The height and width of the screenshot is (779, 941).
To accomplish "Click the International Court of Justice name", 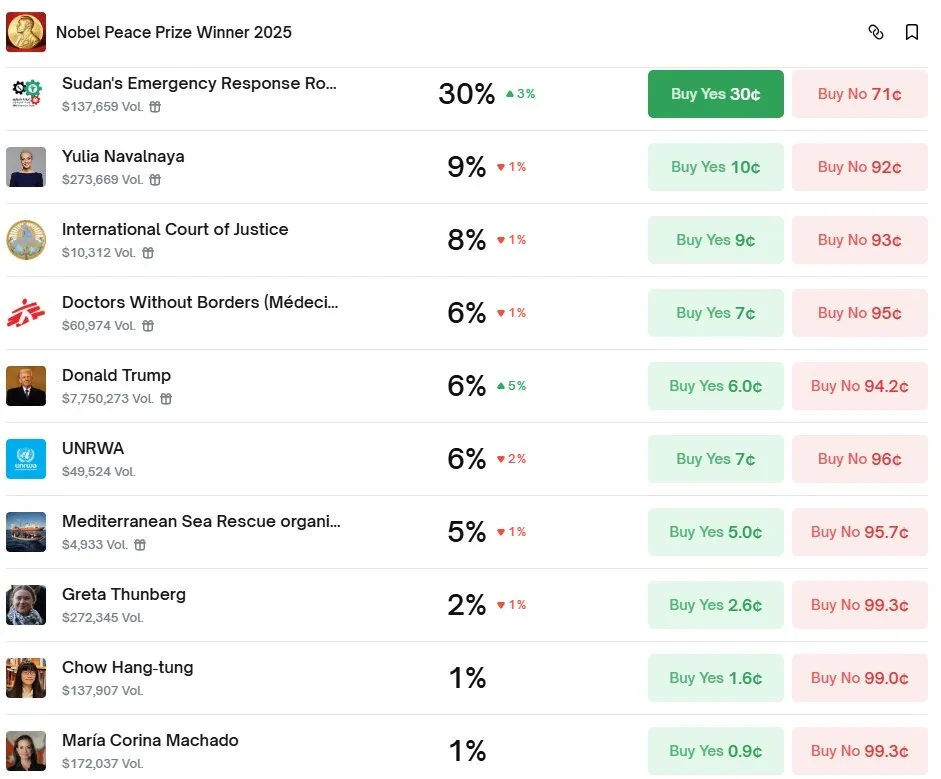I will click(x=175, y=229).
